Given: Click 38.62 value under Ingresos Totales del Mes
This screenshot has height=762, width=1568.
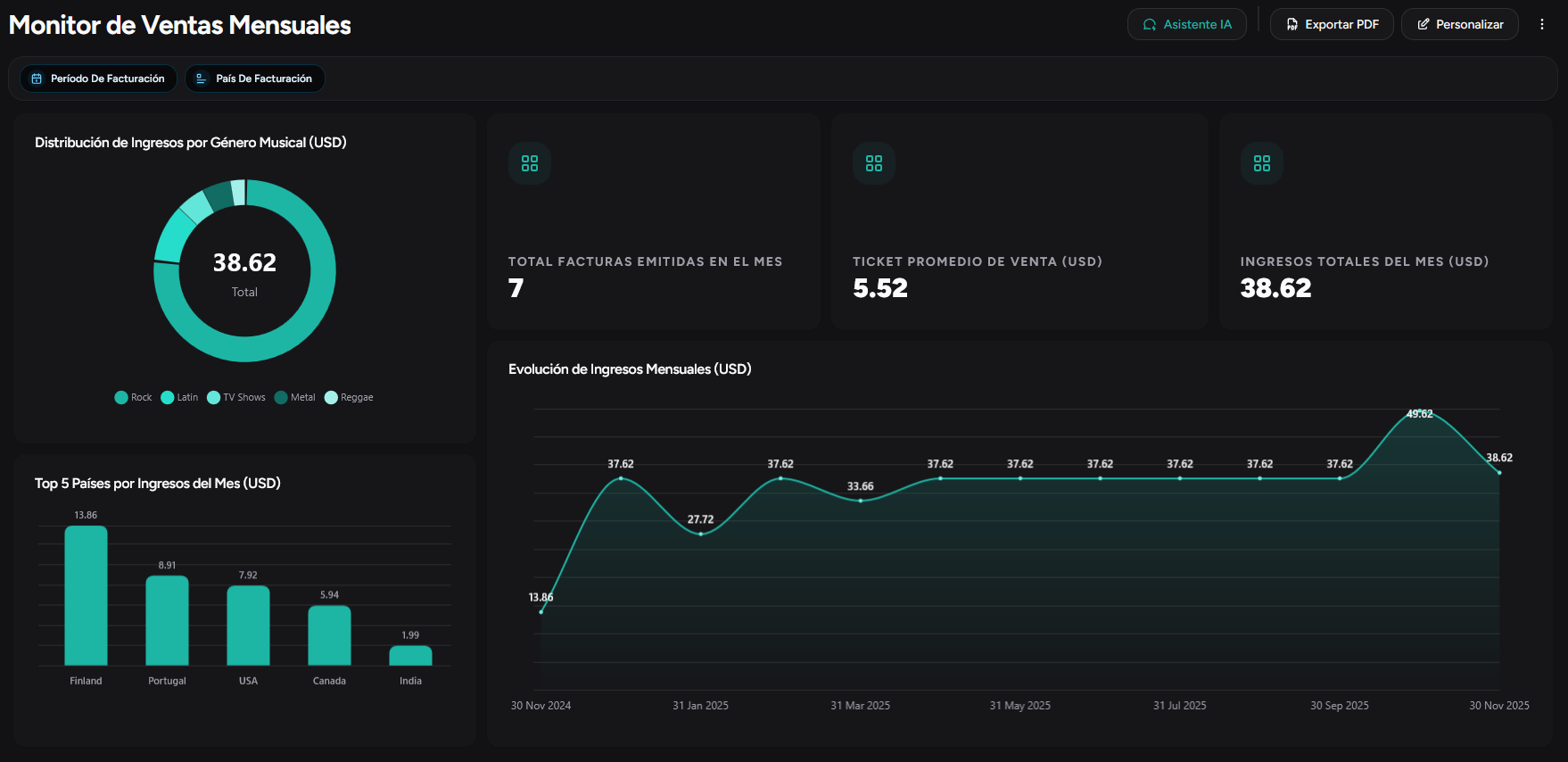Looking at the screenshot, I should point(1275,288).
